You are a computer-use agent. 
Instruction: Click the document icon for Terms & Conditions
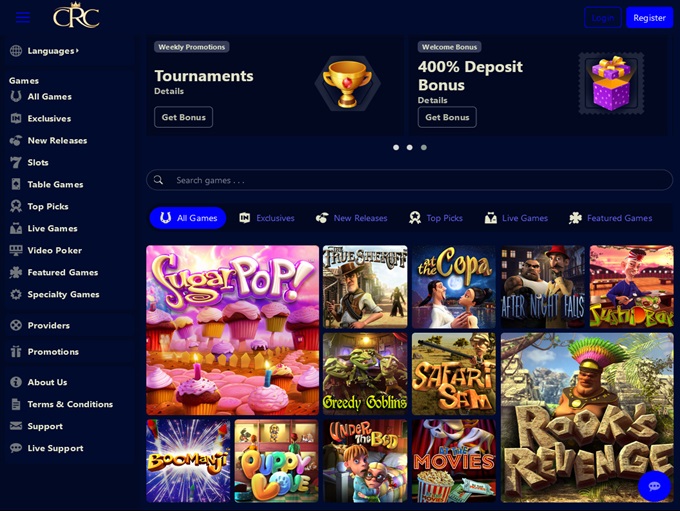click(x=16, y=404)
